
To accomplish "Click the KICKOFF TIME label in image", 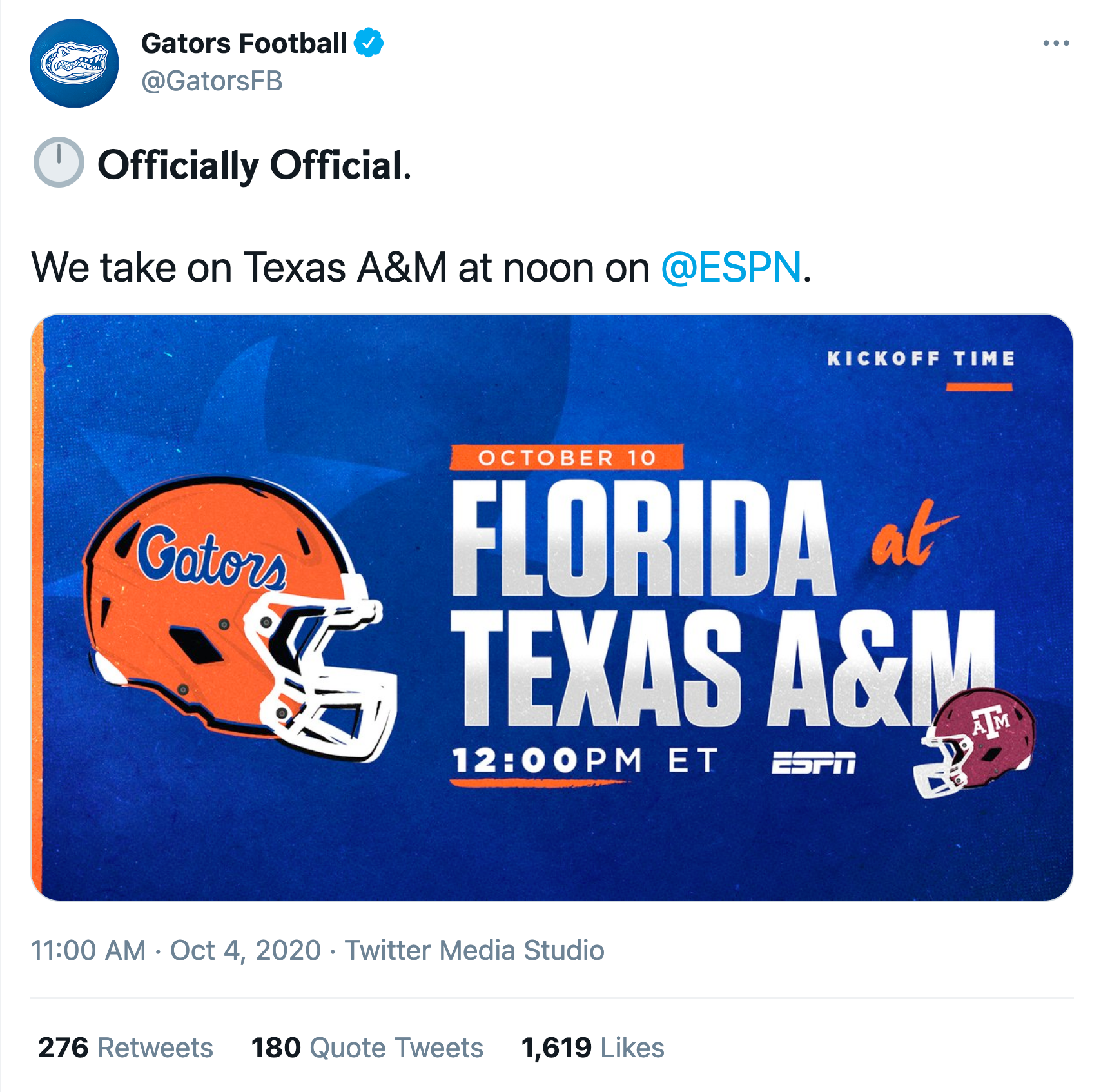I will tap(921, 358).
